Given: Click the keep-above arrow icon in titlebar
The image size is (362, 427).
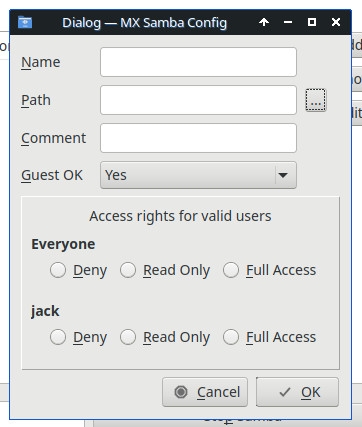Looking at the screenshot, I should (264, 22).
